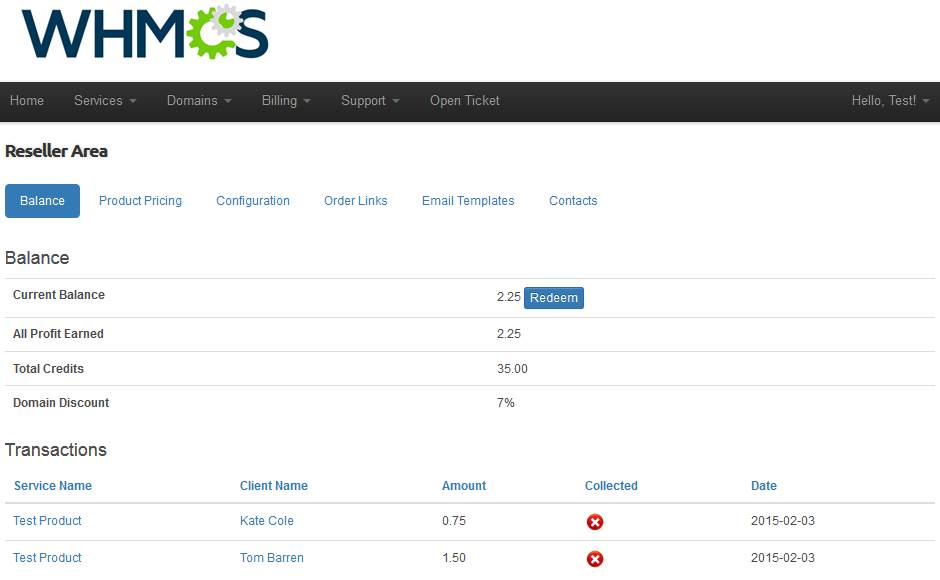Click the Total Credits value 35.00

512,369
